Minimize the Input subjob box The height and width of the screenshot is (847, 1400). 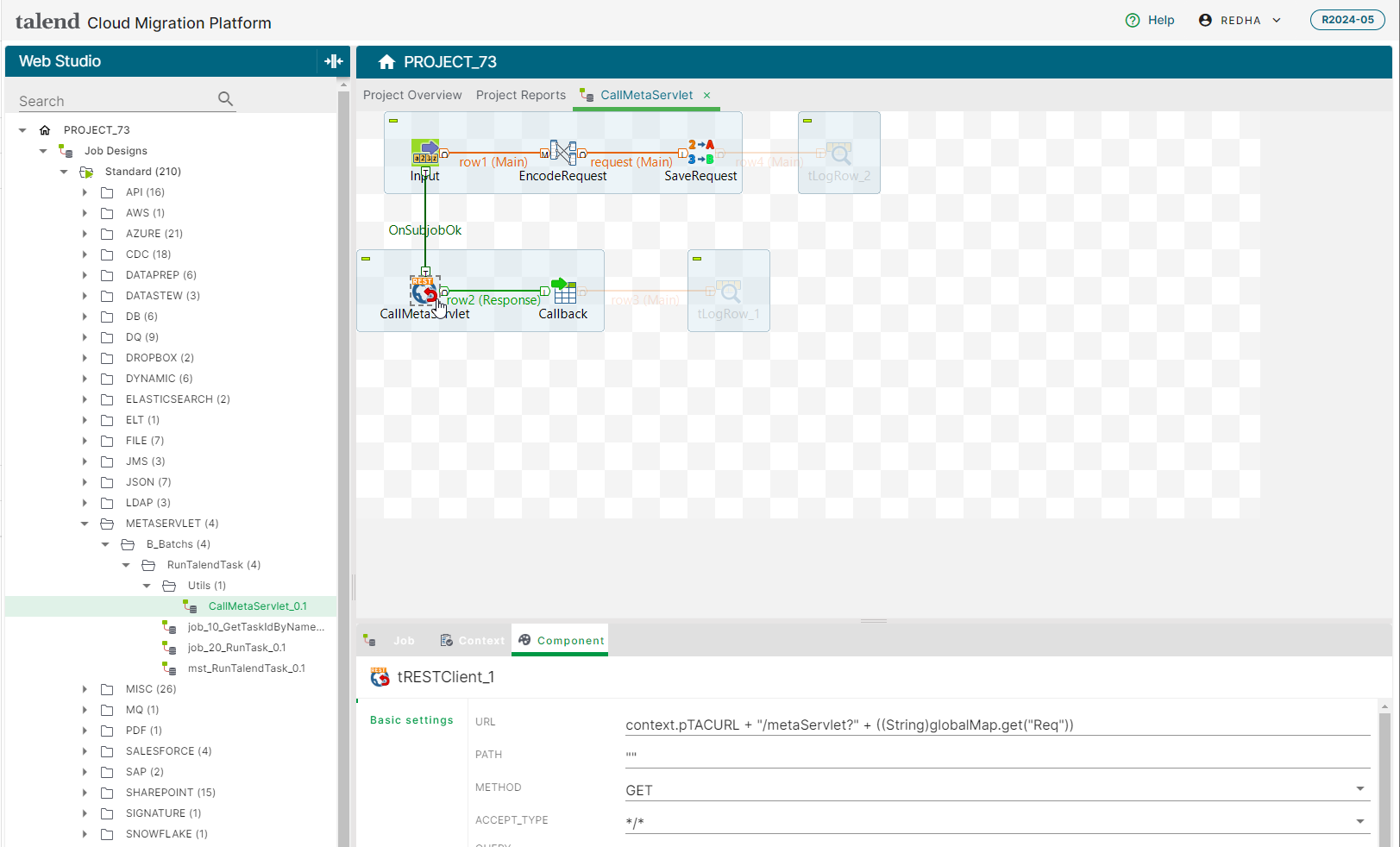(x=393, y=121)
